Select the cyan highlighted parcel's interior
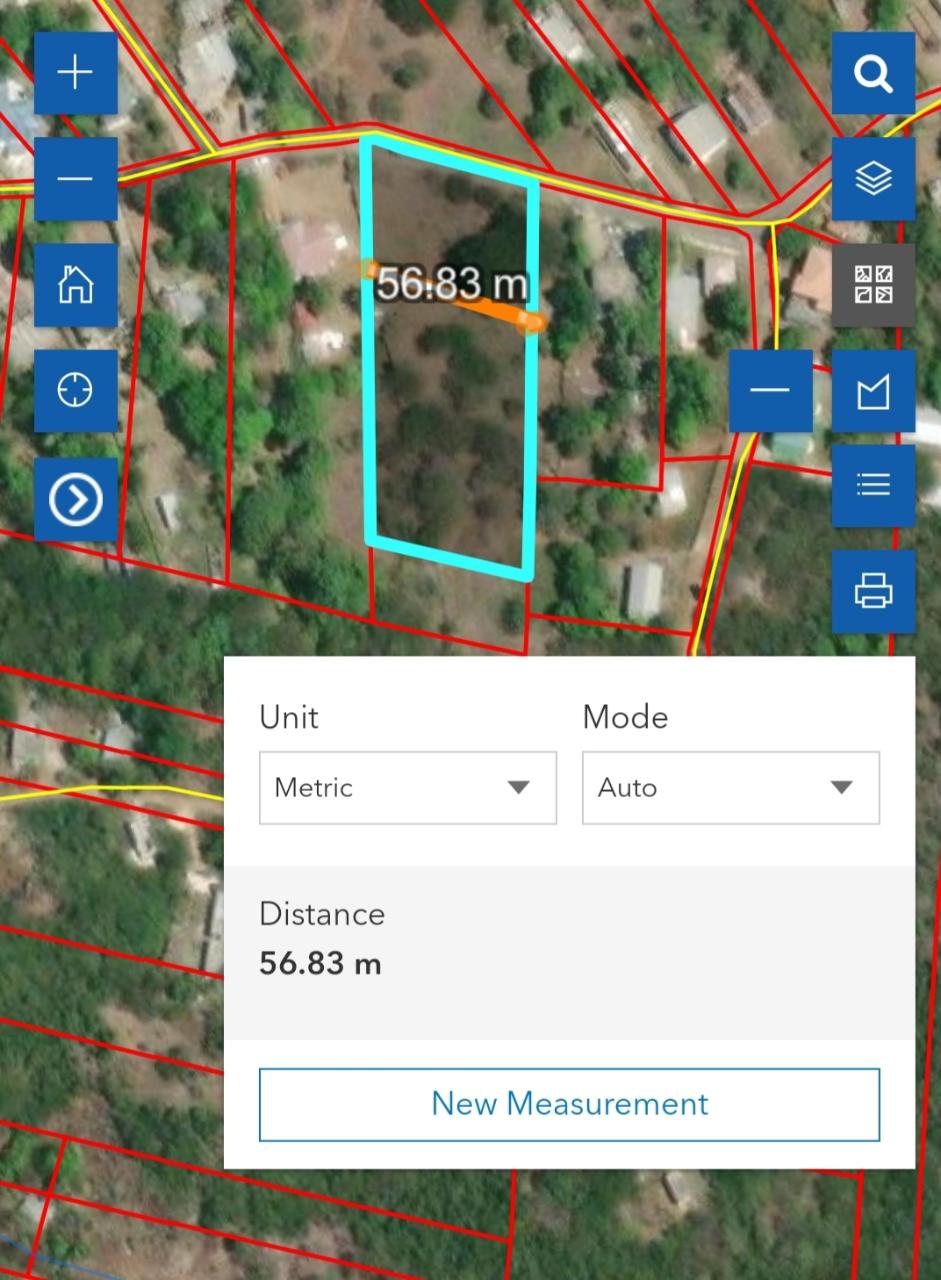The width and height of the screenshot is (941, 1280). point(450,440)
